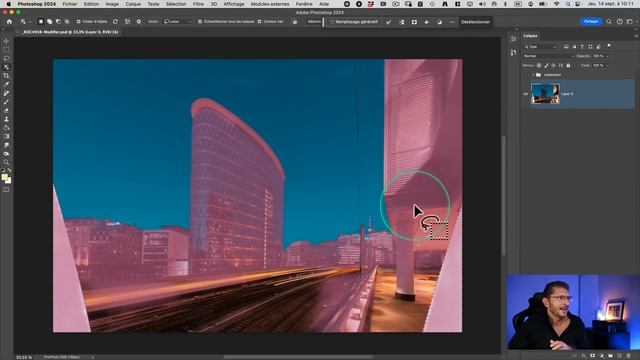640x360 pixels.
Task: Toggle the Finder d'objets checkbox
Action: [x=78, y=22]
